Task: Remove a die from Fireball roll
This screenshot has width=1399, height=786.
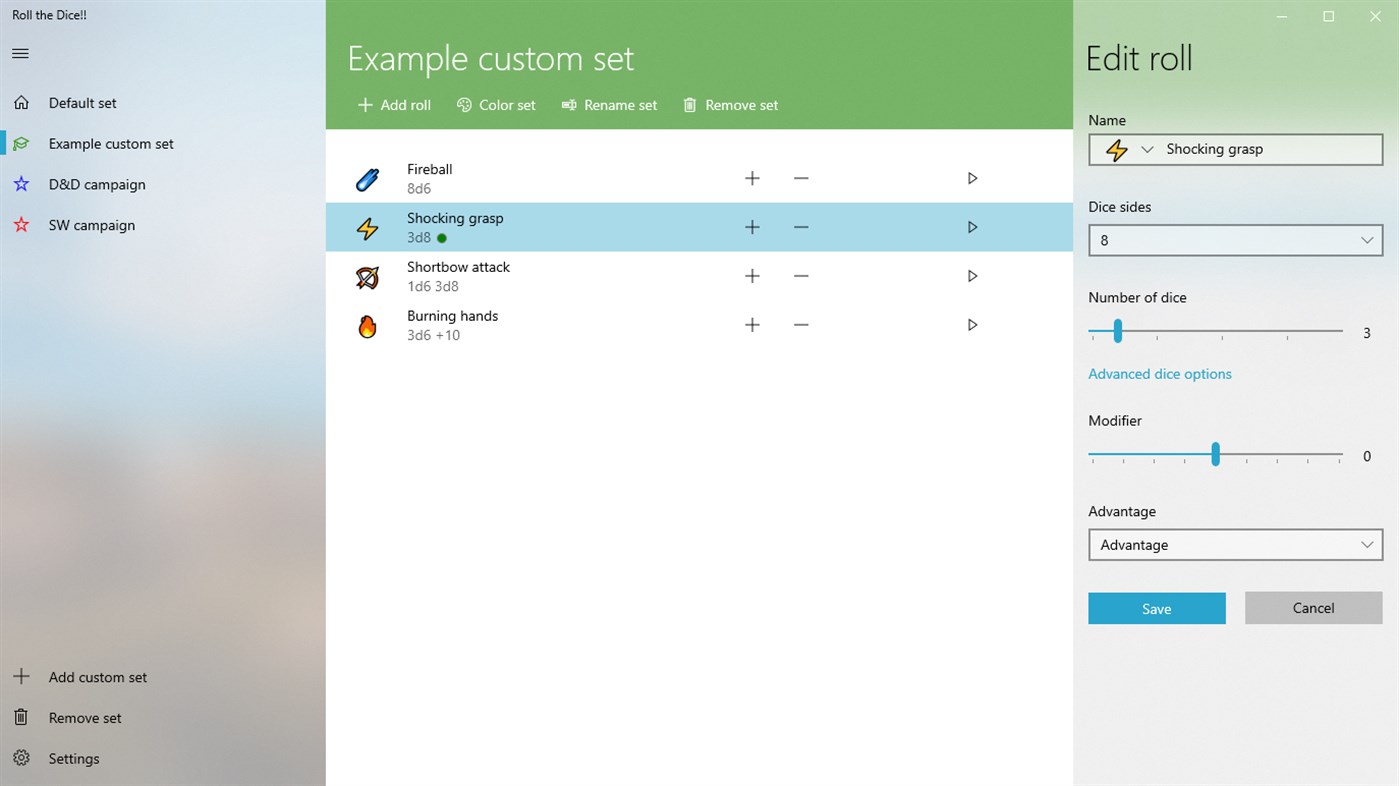Action: pos(801,179)
